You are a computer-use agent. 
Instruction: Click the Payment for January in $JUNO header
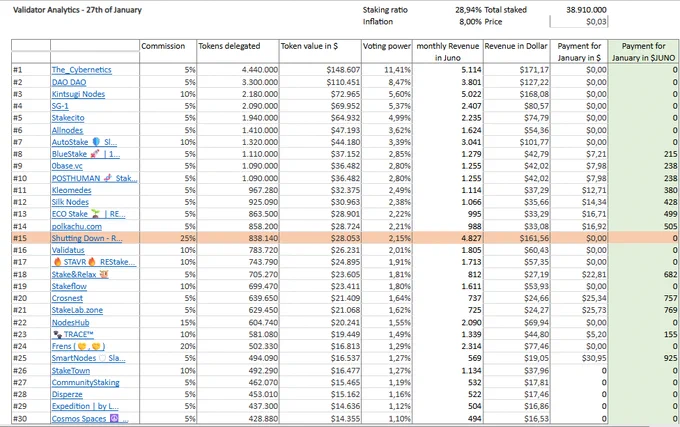644,52
